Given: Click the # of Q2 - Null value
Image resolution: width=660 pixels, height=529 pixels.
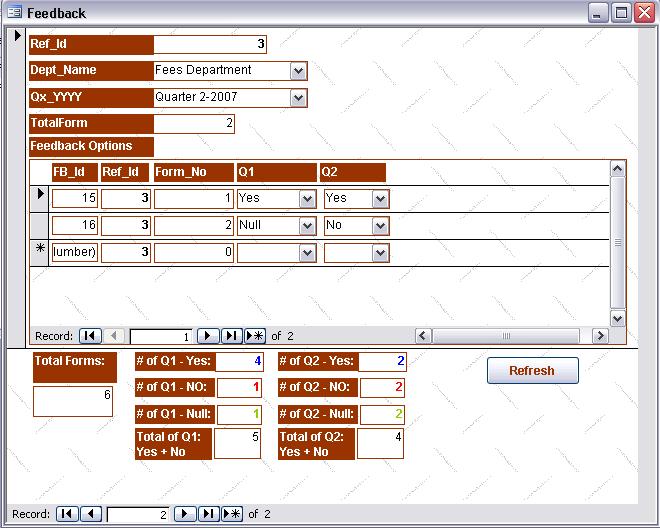Looking at the screenshot, I should pyautogui.click(x=382, y=415).
